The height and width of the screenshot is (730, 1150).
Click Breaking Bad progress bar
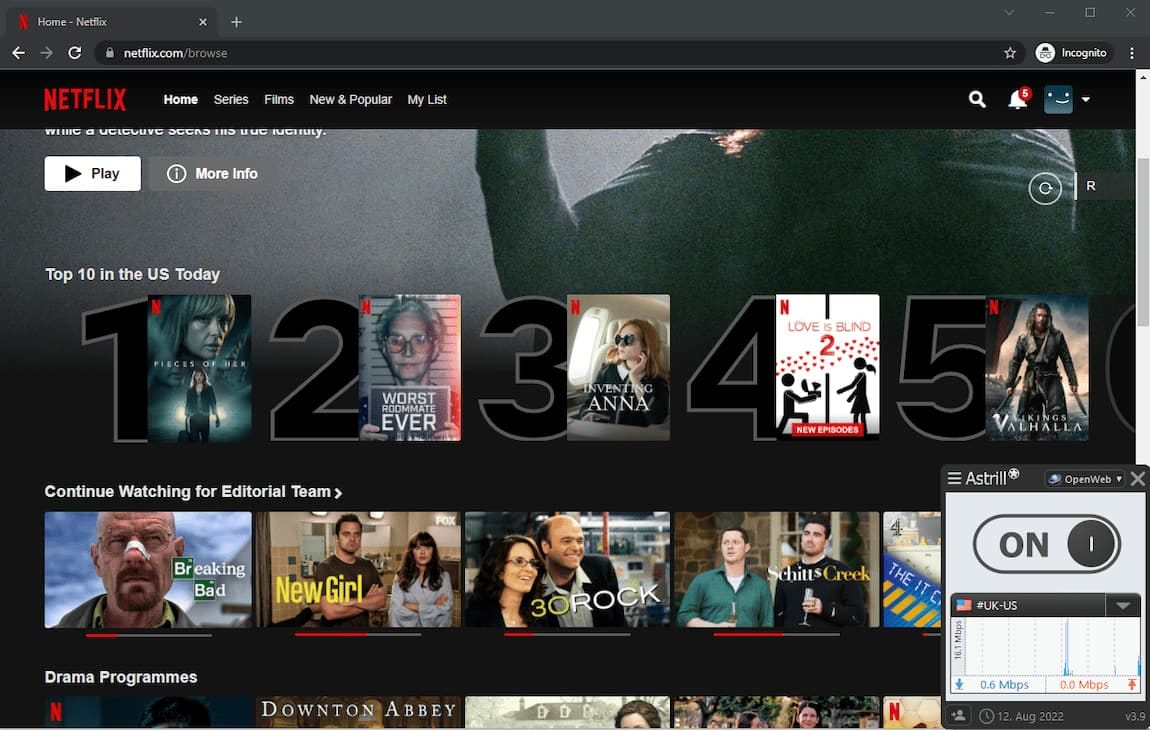[149, 635]
